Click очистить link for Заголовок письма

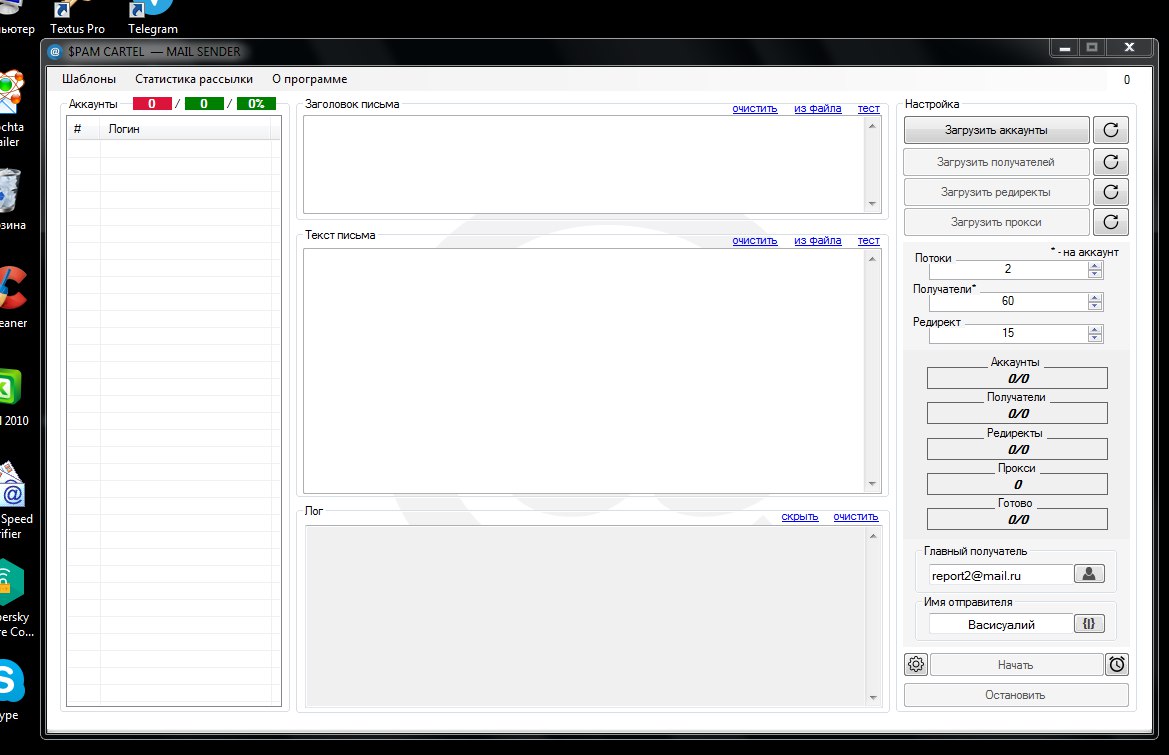[754, 108]
